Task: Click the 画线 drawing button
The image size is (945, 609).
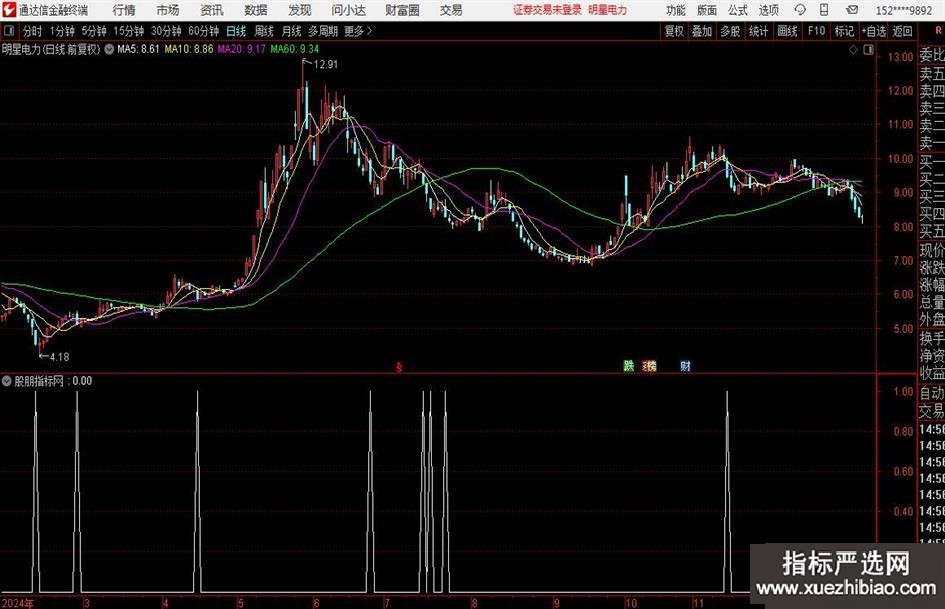Action: [787, 31]
